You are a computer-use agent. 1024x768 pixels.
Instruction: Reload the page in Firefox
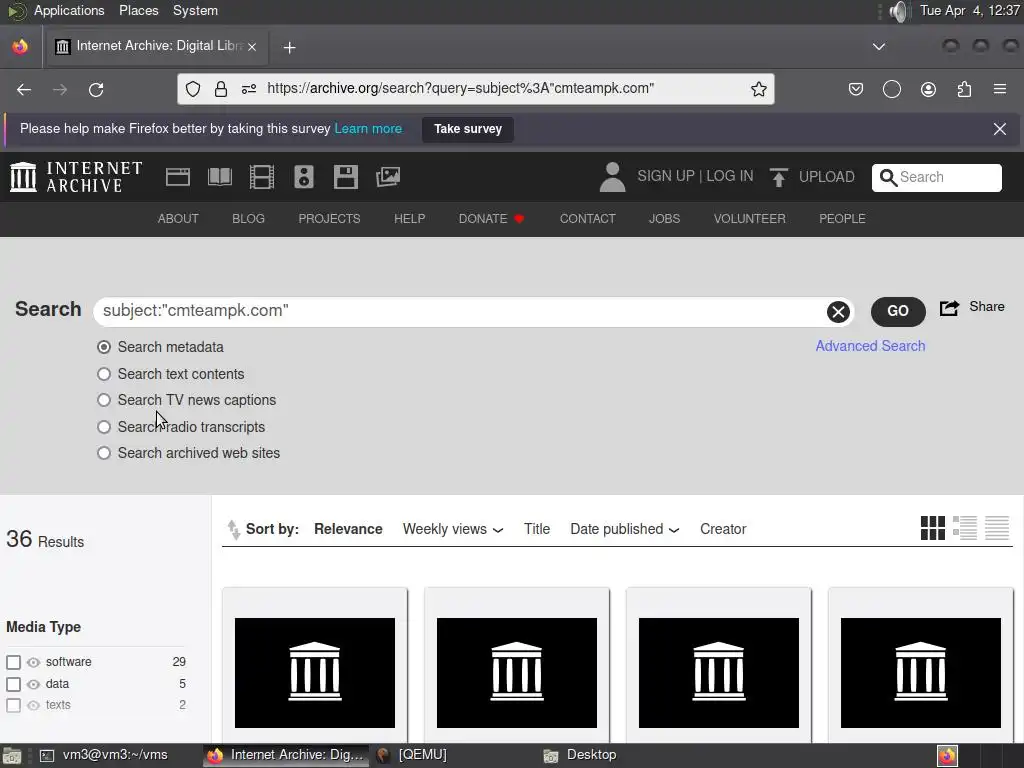(96, 89)
